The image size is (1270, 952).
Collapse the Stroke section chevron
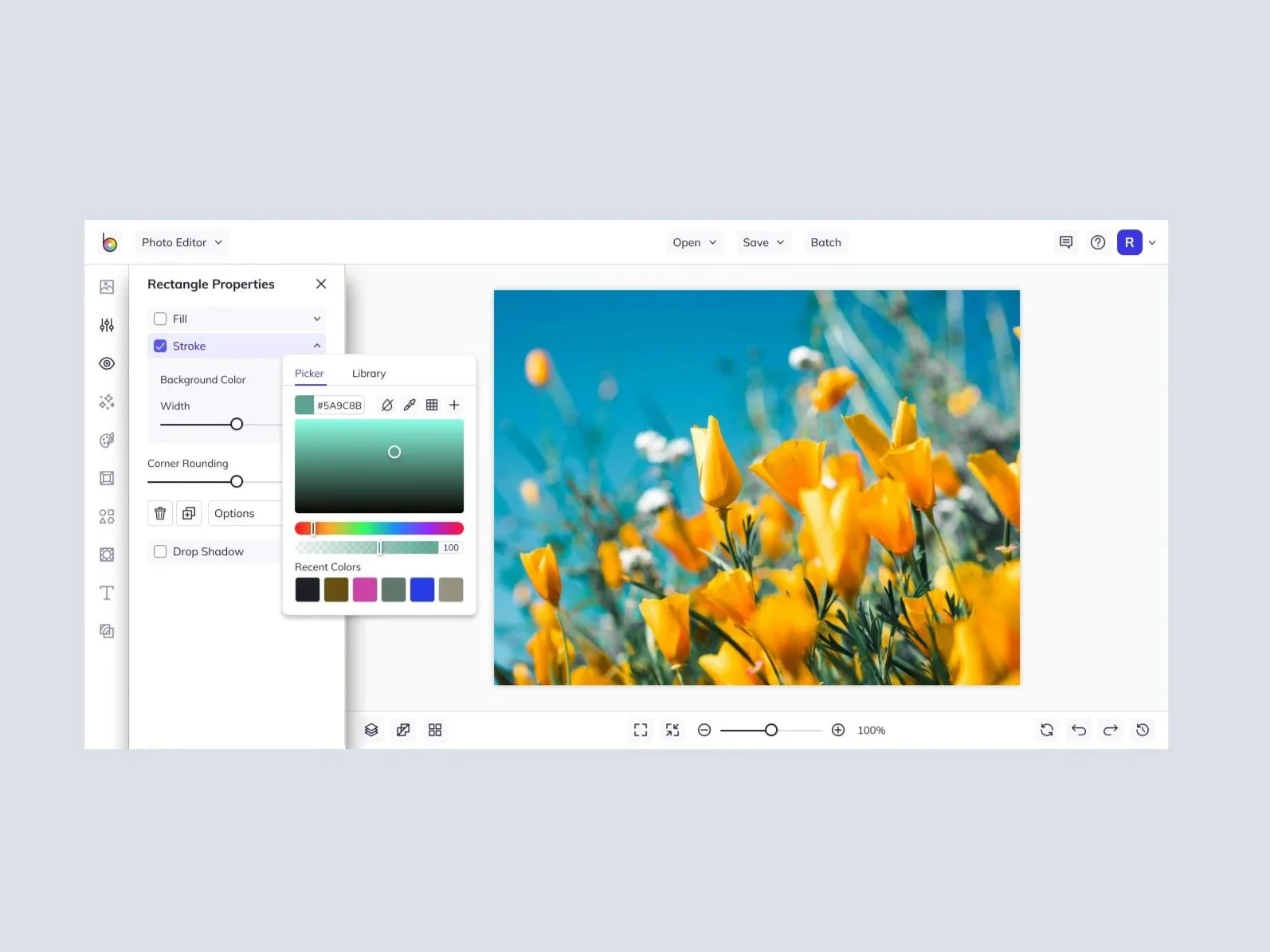point(317,346)
